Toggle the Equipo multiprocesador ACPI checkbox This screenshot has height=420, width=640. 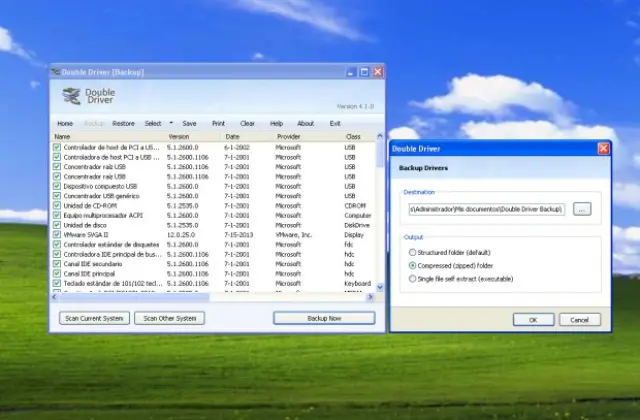pyautogui.click(x=57, y=215)
